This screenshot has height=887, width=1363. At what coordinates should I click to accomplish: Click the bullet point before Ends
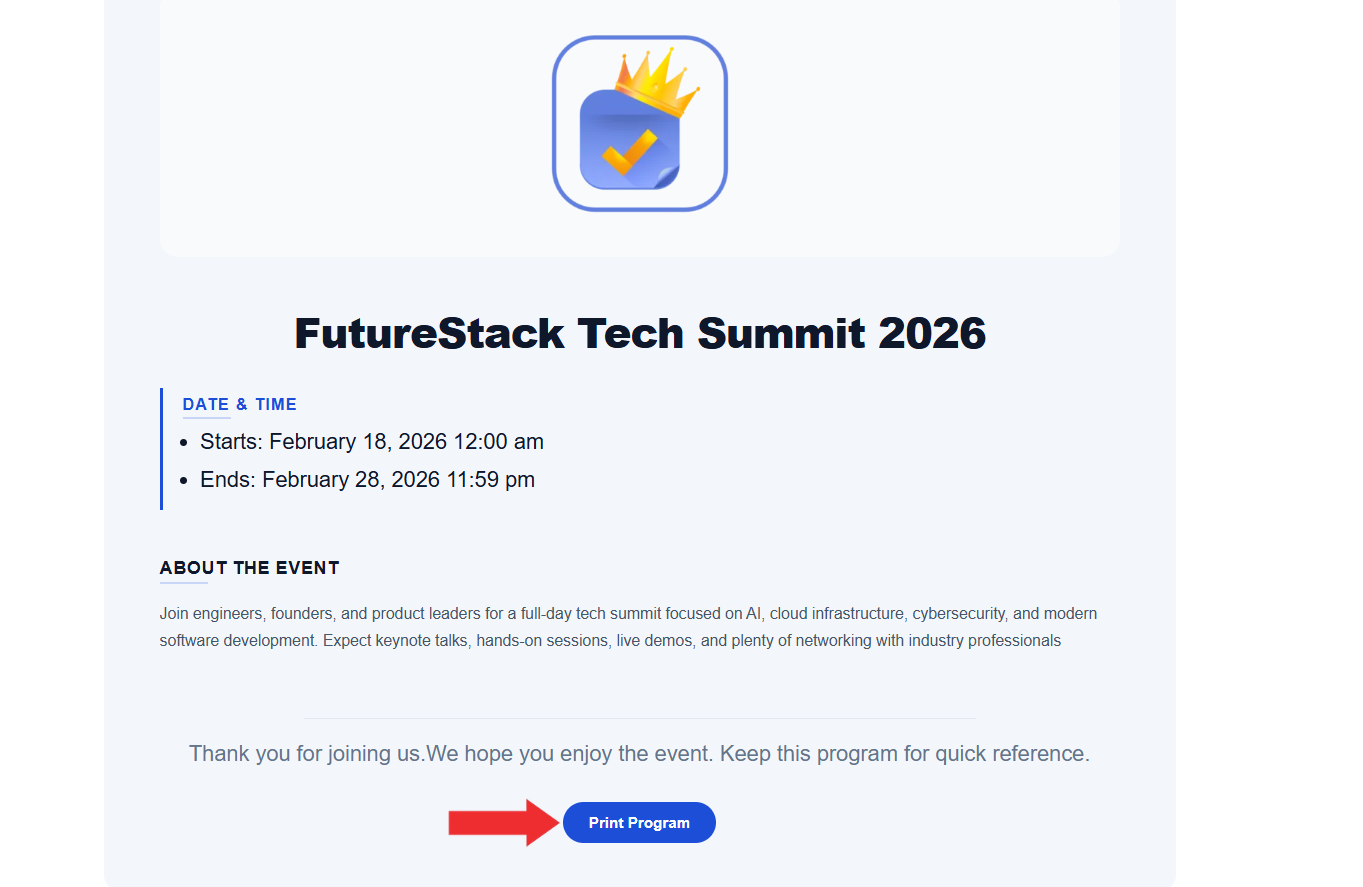pyautogui.click(x=183, y=480)
